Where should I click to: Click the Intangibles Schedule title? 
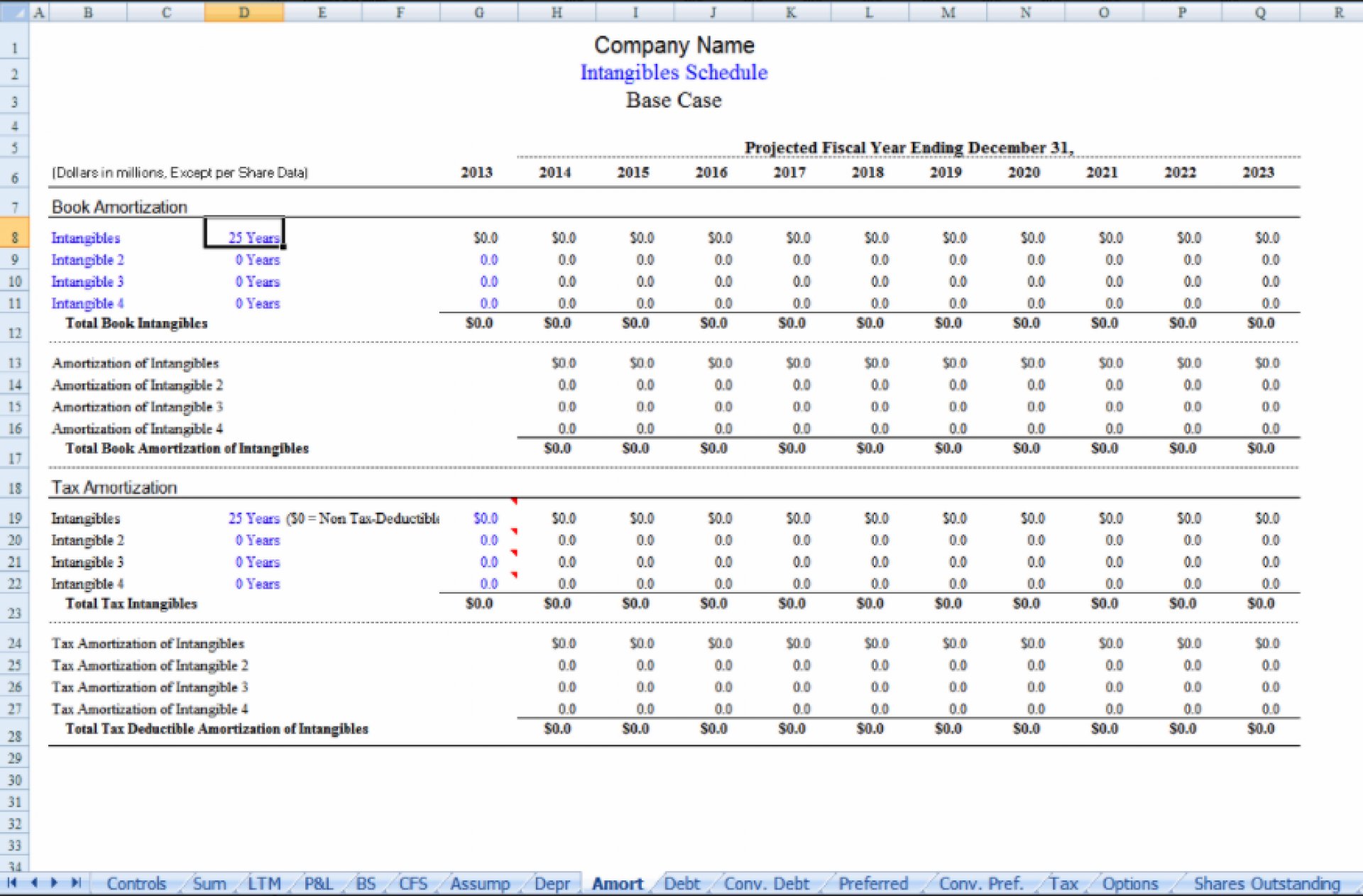[674, 72]
